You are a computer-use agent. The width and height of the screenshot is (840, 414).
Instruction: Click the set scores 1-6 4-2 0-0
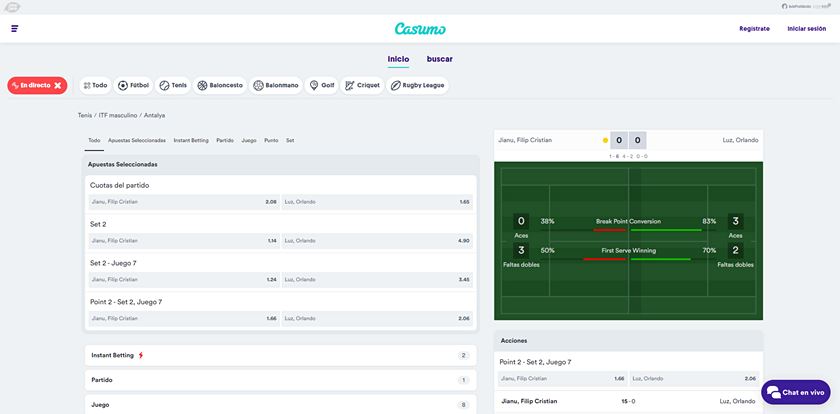(x=628, y=156)
